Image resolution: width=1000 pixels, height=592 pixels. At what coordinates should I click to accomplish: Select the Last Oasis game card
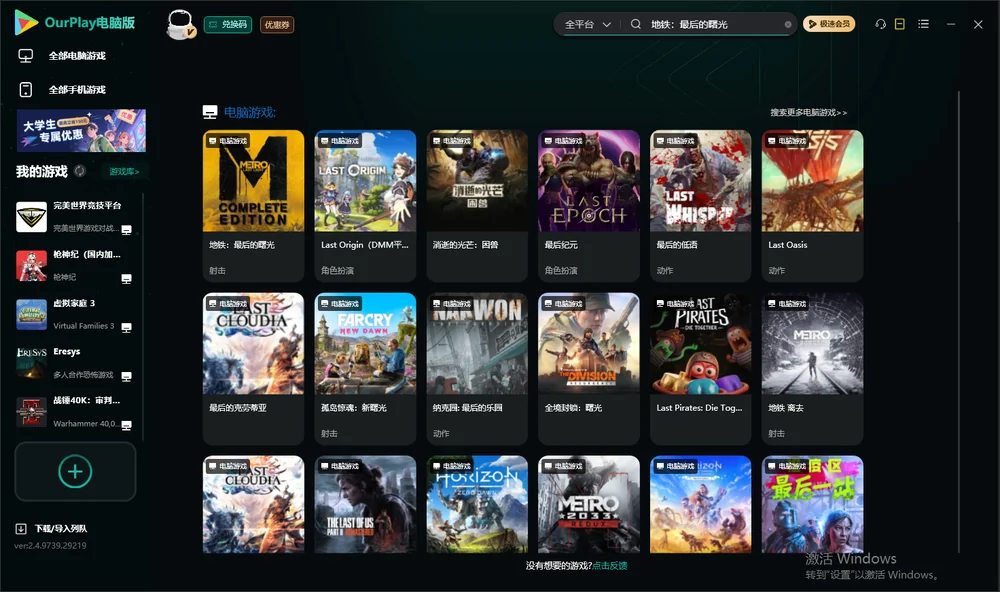(x=812, y=205)
